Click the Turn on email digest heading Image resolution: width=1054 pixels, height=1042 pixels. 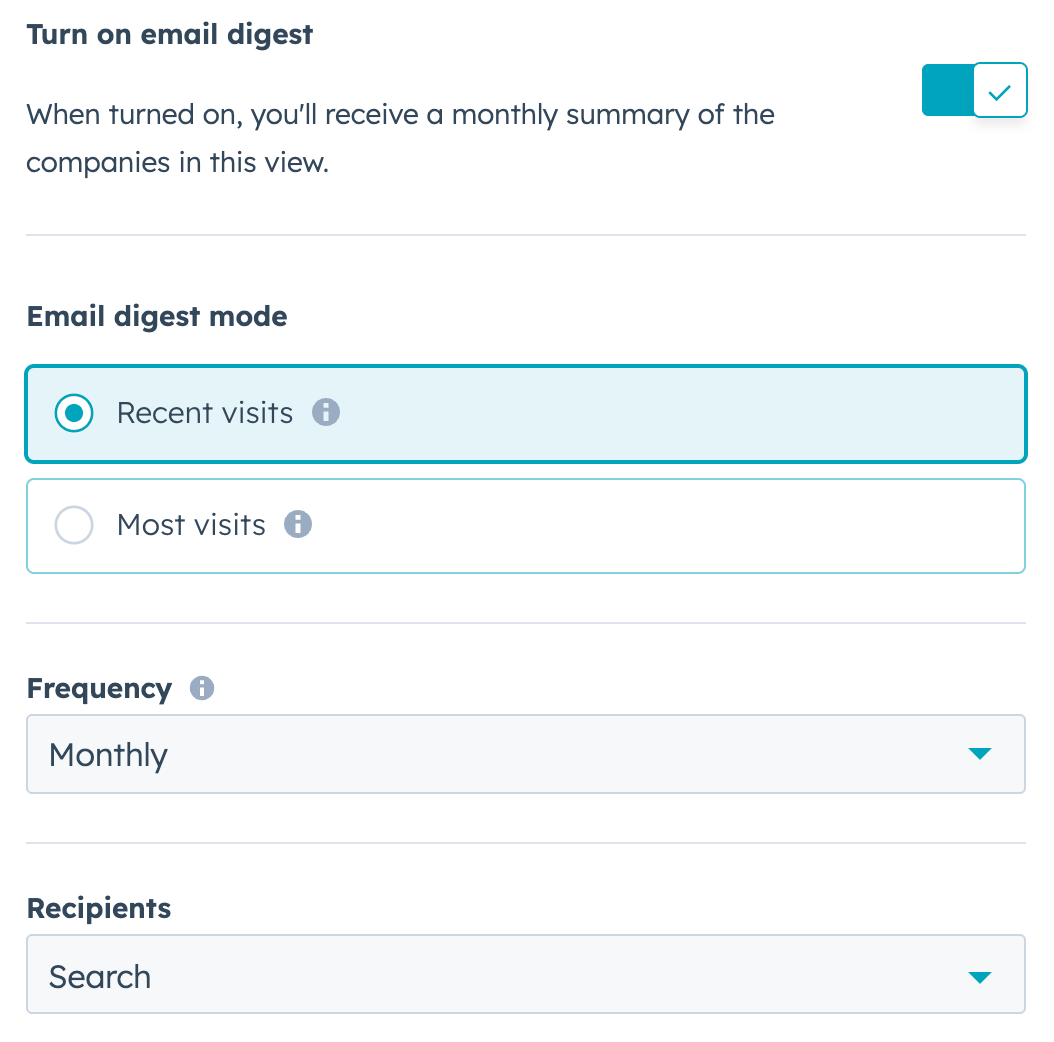click(x=168, y=34)
